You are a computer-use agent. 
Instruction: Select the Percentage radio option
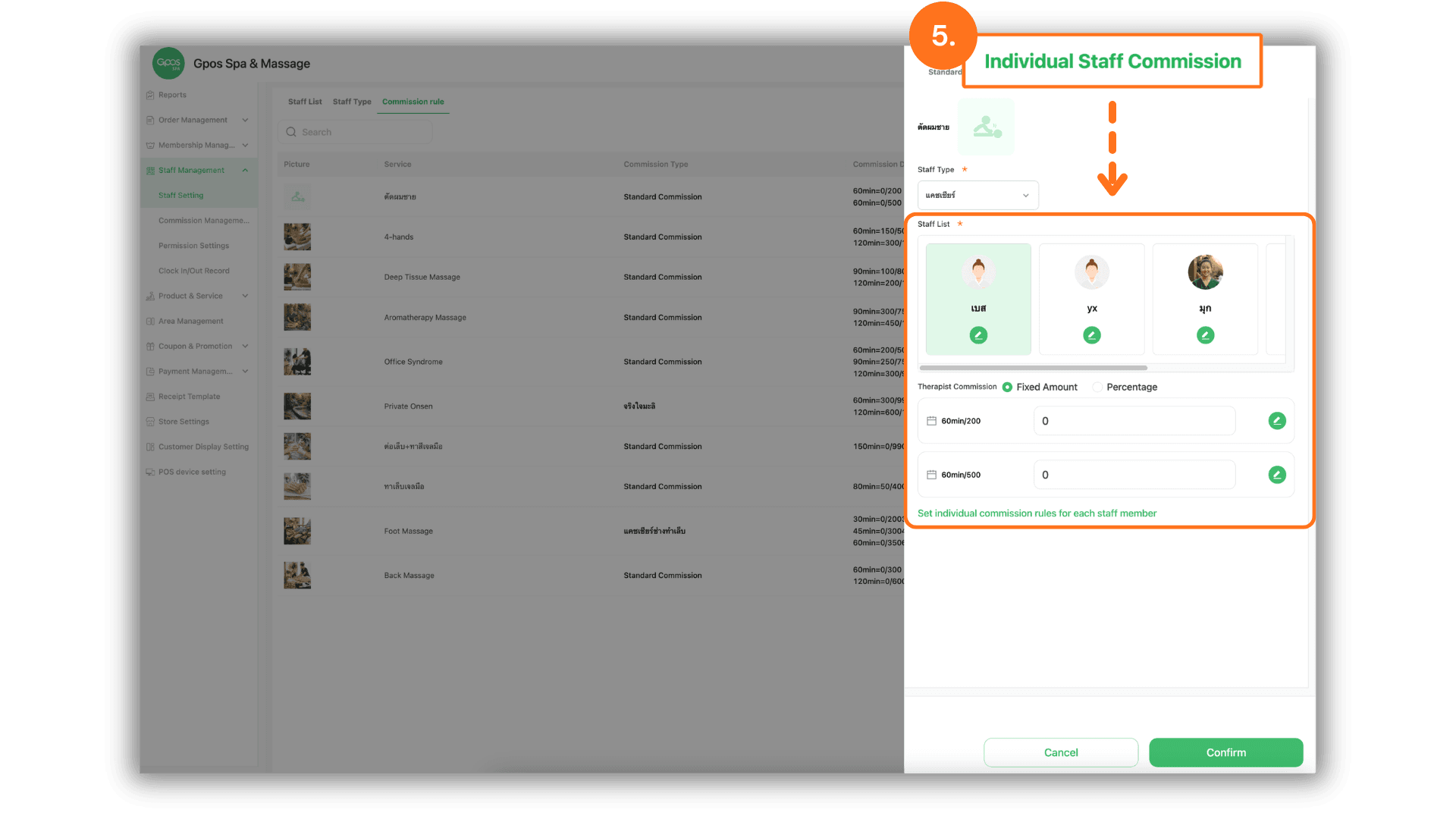pos(1097,387)
